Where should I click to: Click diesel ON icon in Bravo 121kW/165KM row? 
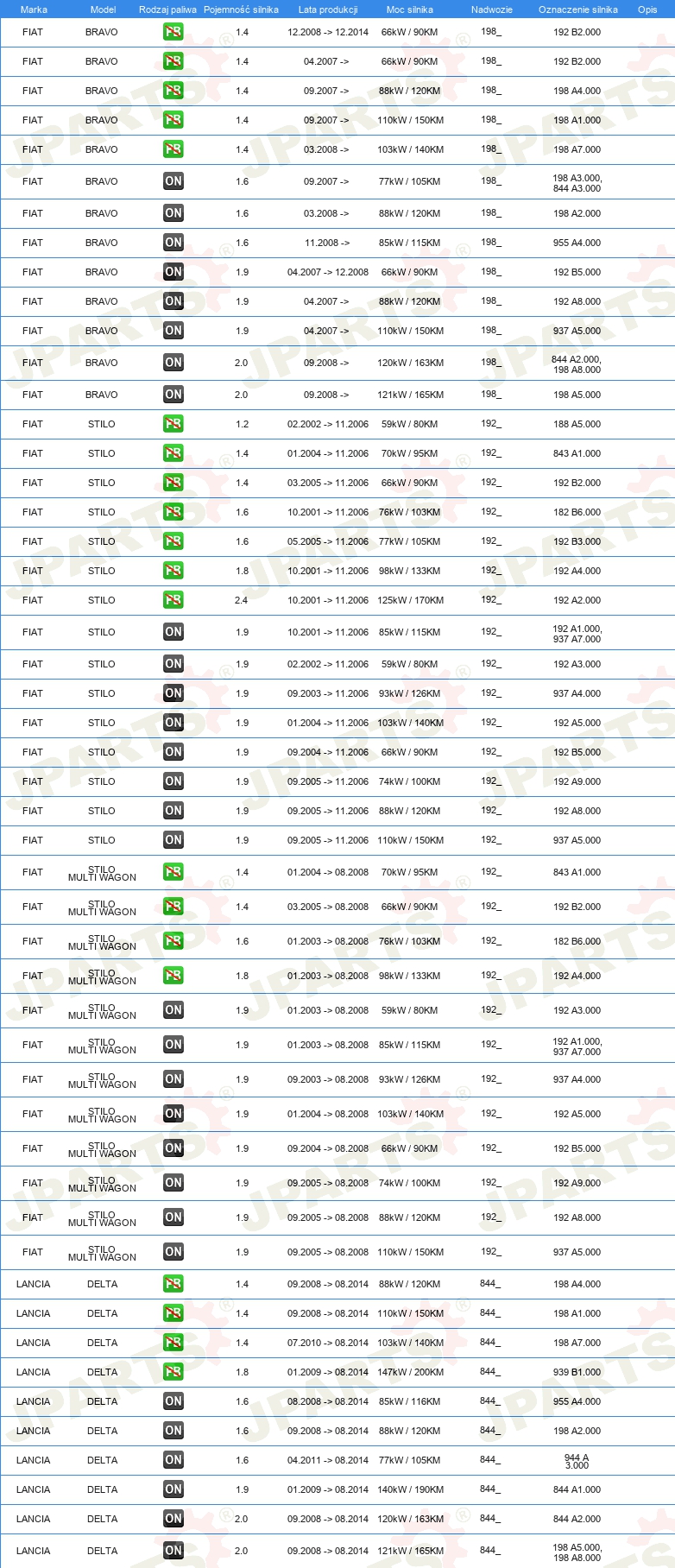pyautogui.click(x=173, y=395)
